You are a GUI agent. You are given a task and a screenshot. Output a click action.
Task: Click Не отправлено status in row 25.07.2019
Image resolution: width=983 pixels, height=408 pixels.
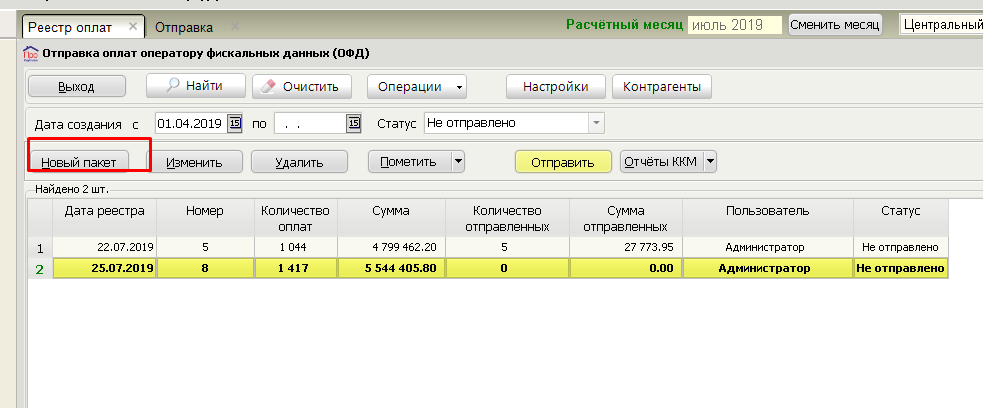pos(900,268)
